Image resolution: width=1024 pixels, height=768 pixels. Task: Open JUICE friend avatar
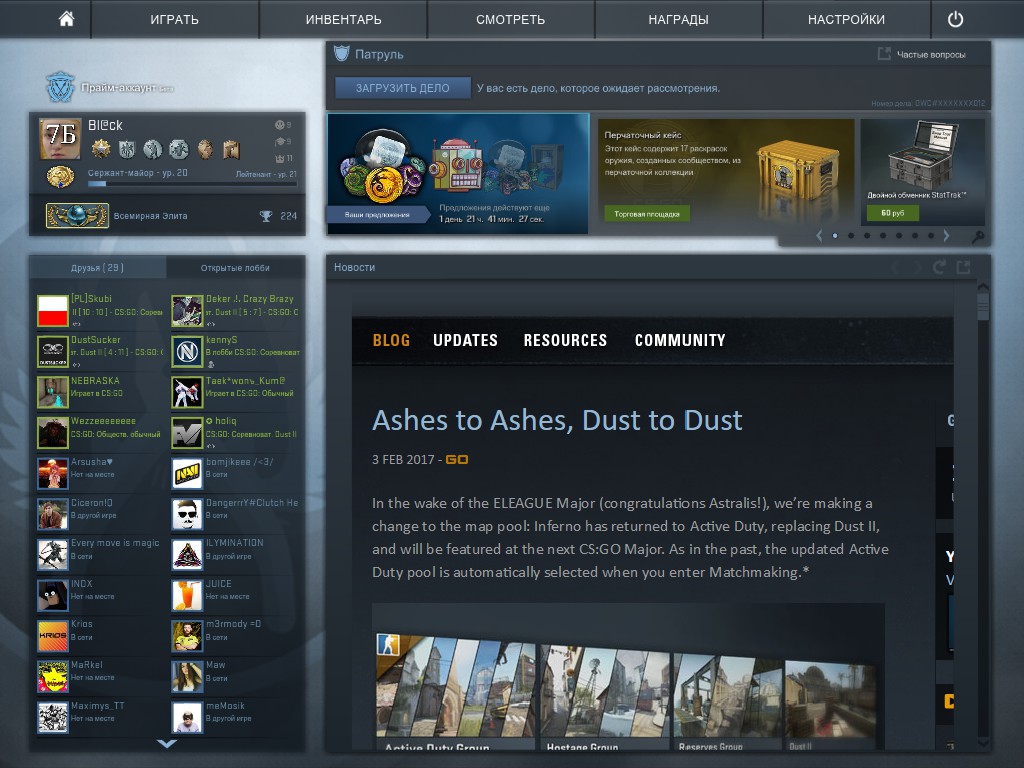click(x=187, y=596)
